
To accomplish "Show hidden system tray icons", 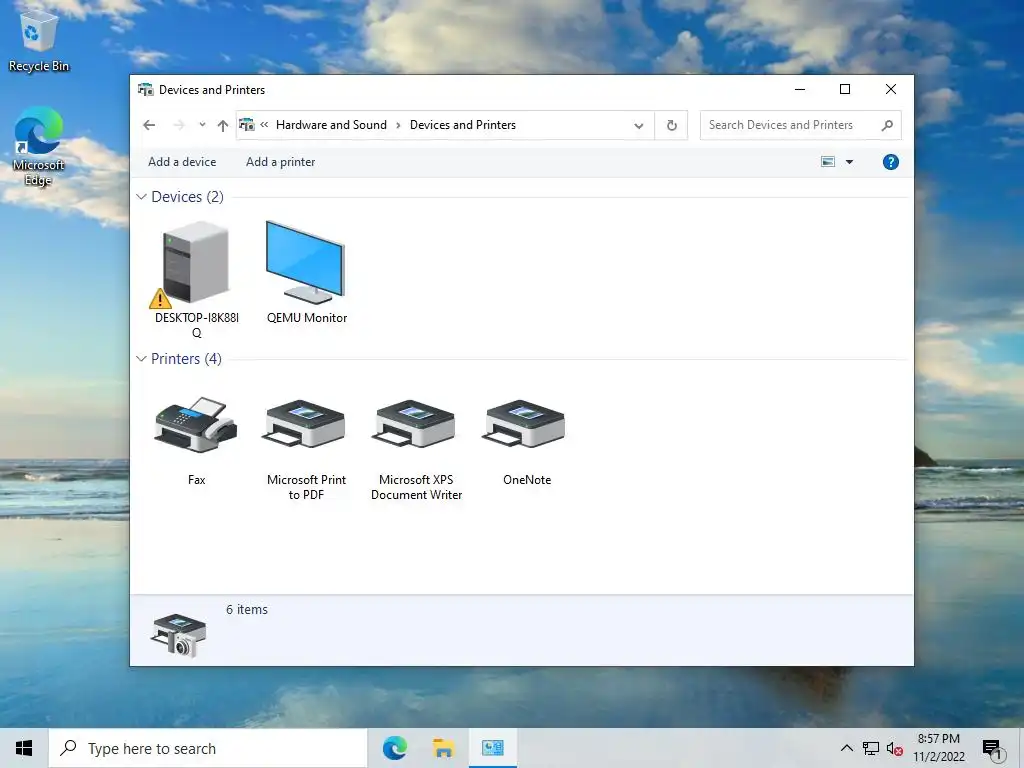I will (846, 748).
